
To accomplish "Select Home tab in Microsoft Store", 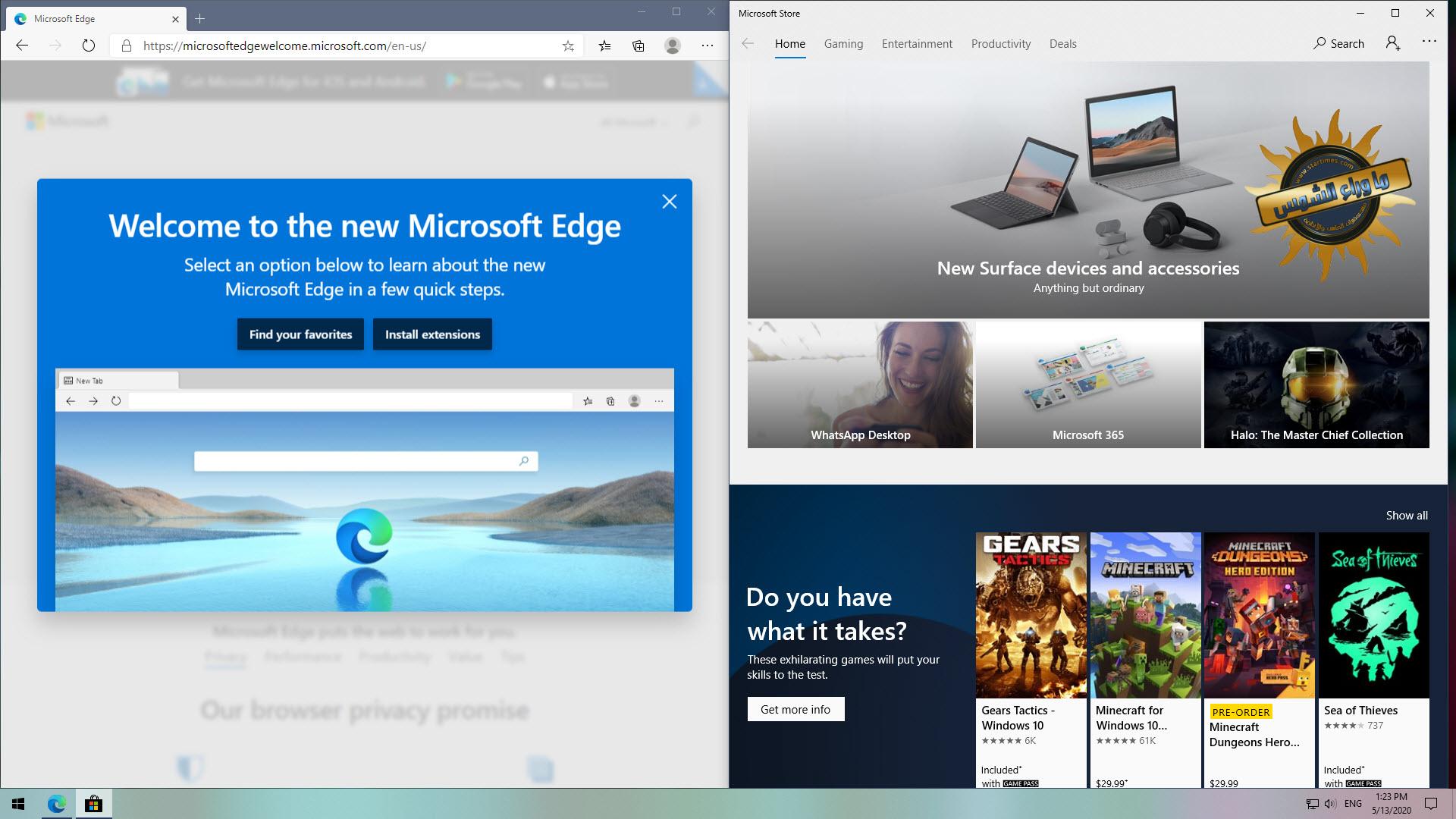I will (790, 44).
